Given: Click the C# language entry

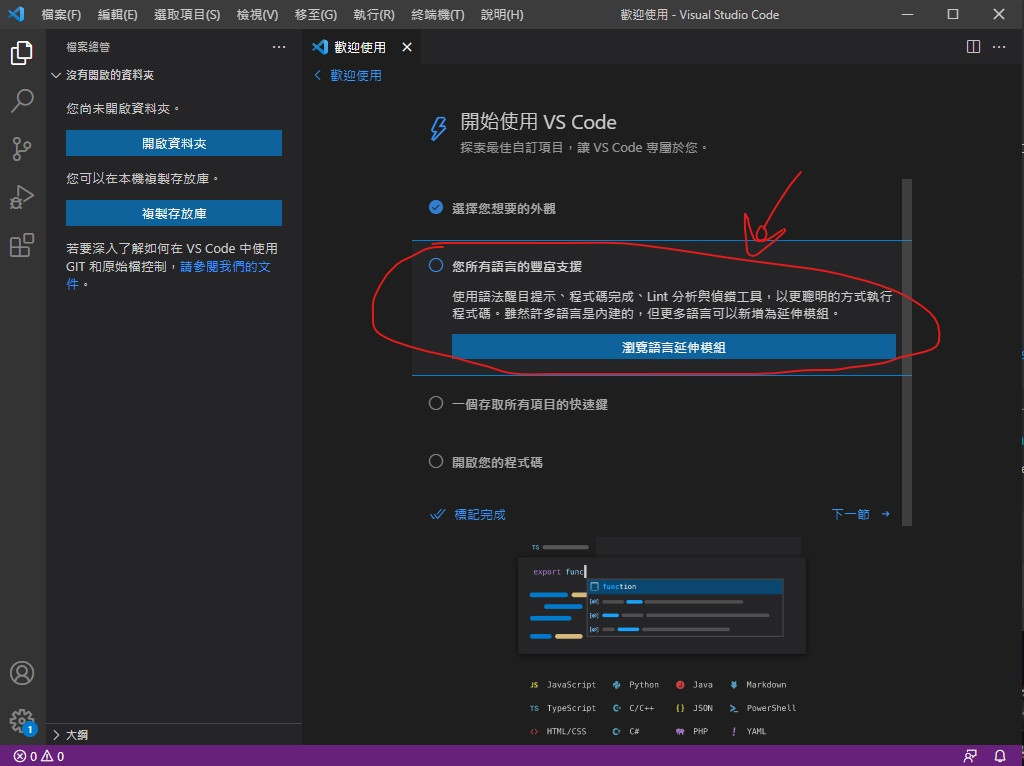Looking at the screenshot, I should click(626, 732).
